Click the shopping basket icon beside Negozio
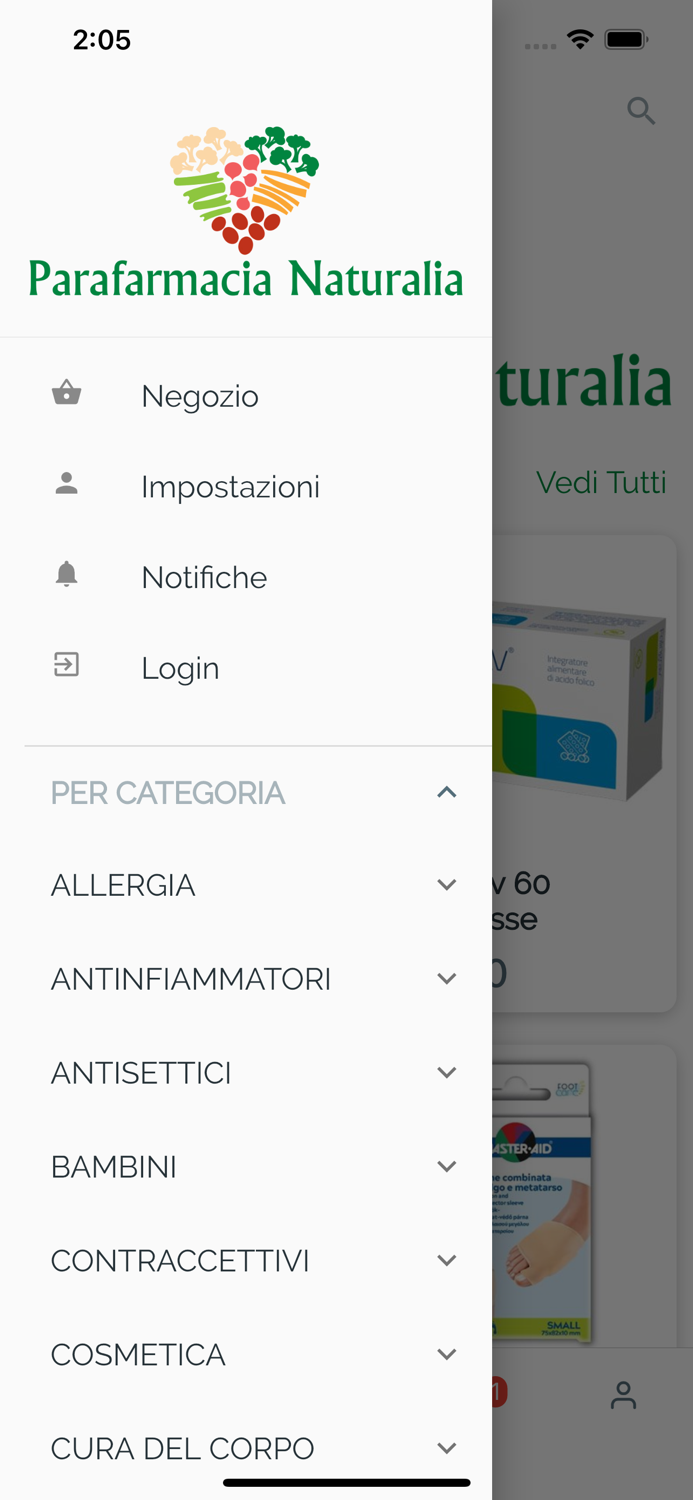The image size is (693, 1500). click(x=66, y=393)
